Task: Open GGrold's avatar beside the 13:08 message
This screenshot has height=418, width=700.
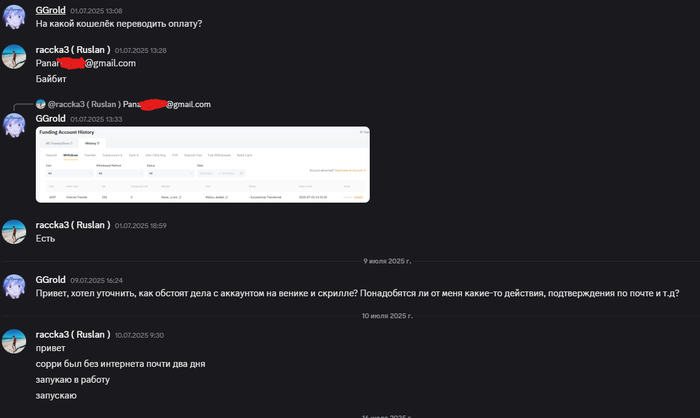Action: (x=14, y=17)
